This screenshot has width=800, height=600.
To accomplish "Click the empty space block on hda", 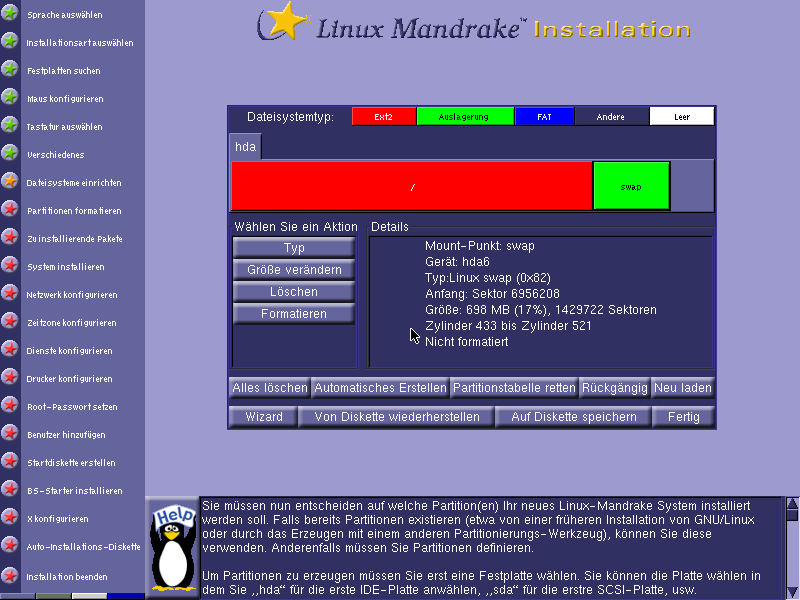I will (692, 186).
